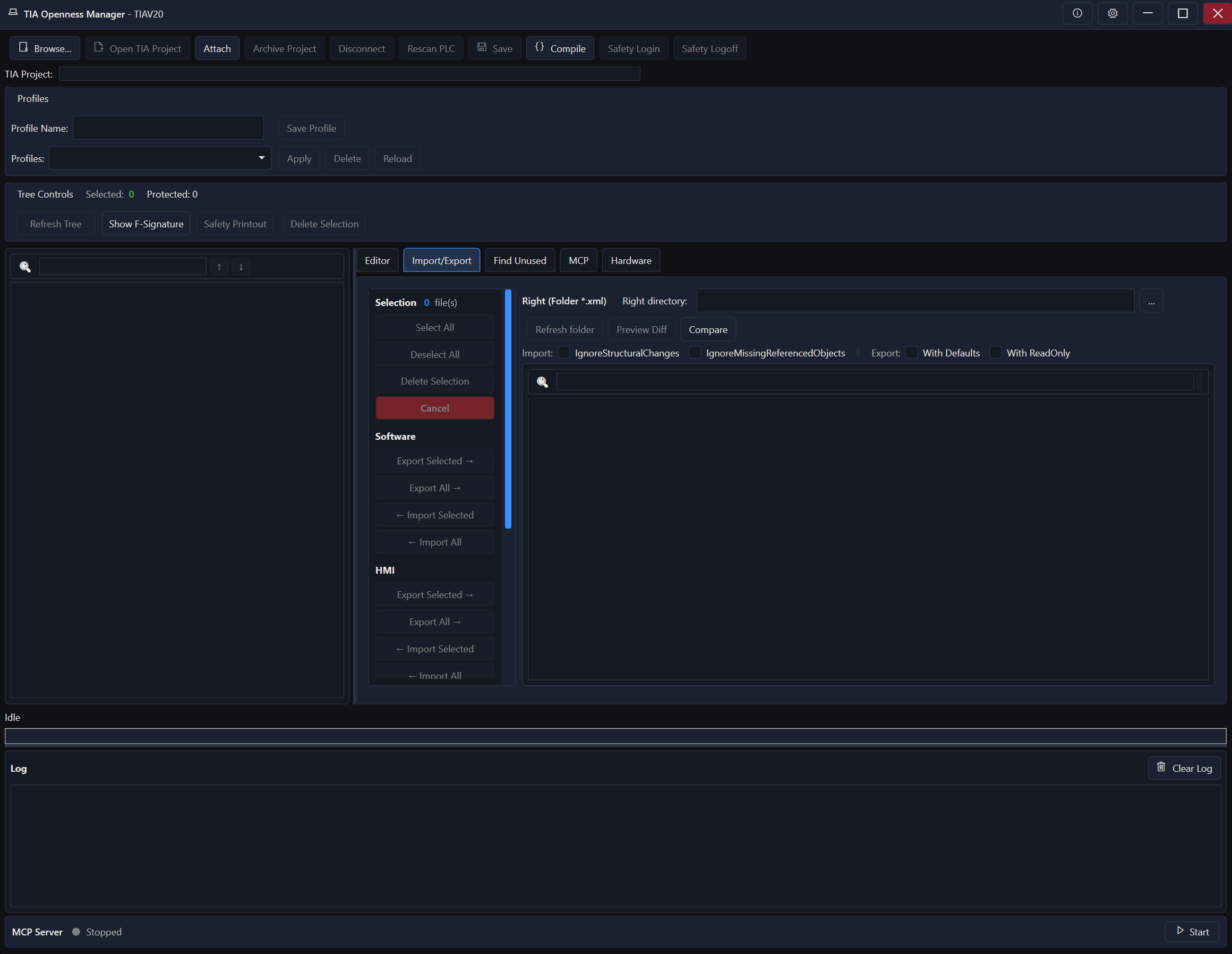The width and height of the screenshot is (1232, 954).
Task: Click Show F-Signature in Tree Controls
Action: pos(146,224)
